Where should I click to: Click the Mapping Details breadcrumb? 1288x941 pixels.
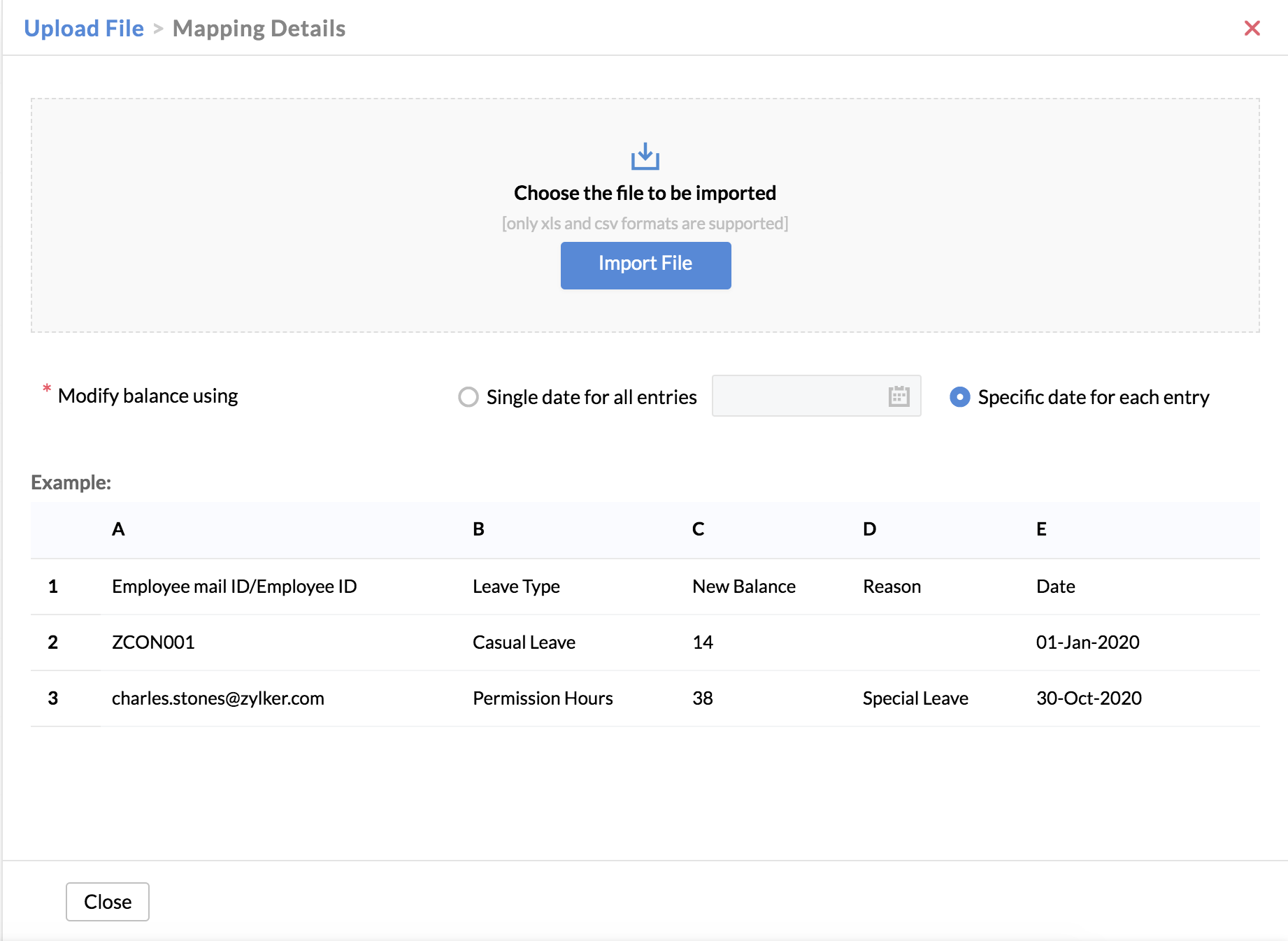[259, 29]
